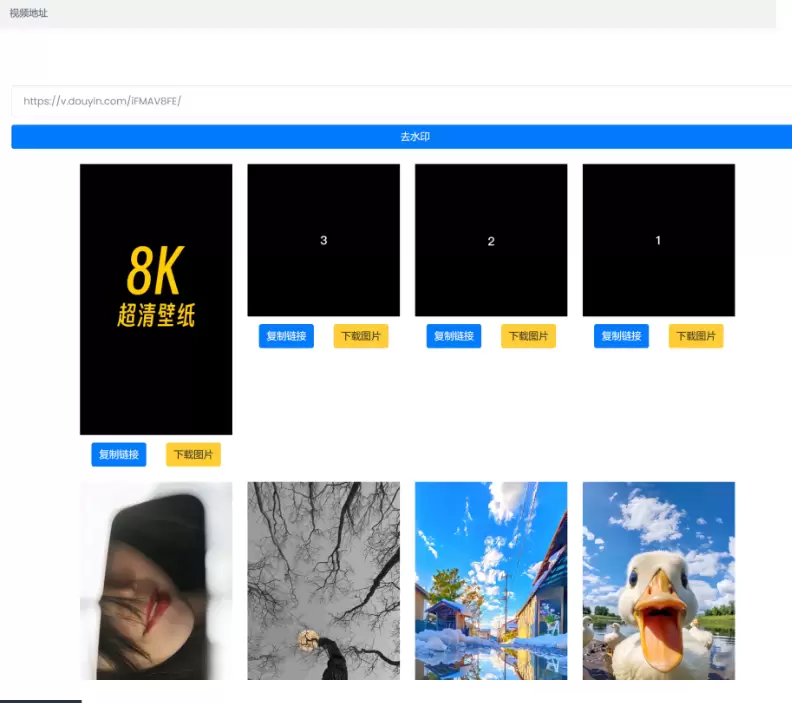The width and height of the screenshot is (792, 703).
Task: Open the black thumbnail numbered 3
Action: [x=324, y=240]
